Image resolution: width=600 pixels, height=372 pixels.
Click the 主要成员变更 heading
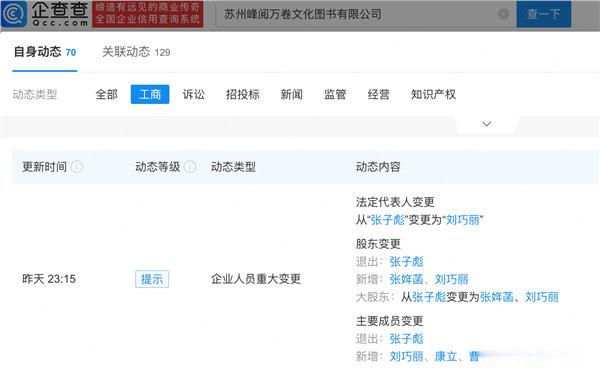point(390,321)
